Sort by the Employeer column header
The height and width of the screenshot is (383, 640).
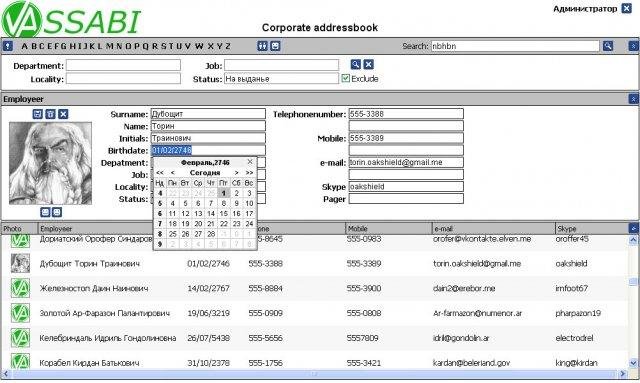56,229
